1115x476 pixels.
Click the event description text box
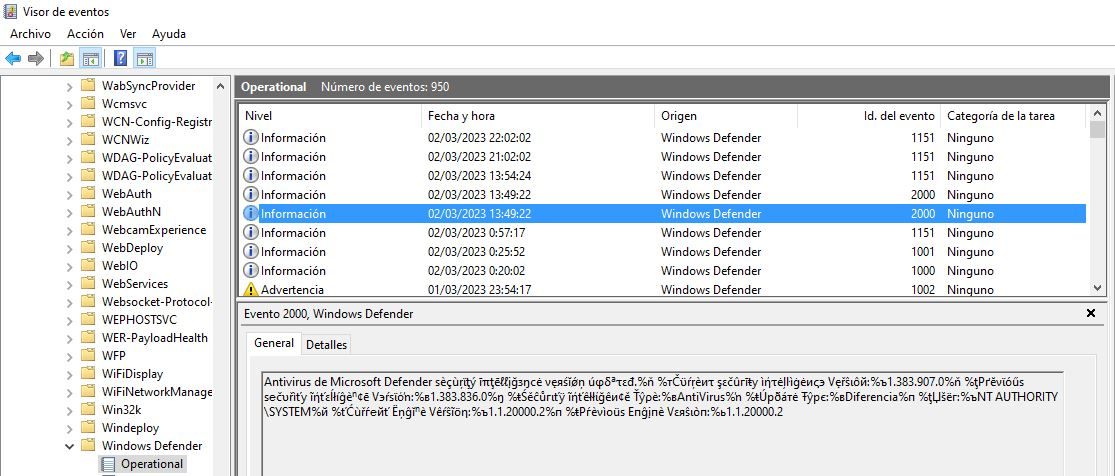tap(662, 423)
